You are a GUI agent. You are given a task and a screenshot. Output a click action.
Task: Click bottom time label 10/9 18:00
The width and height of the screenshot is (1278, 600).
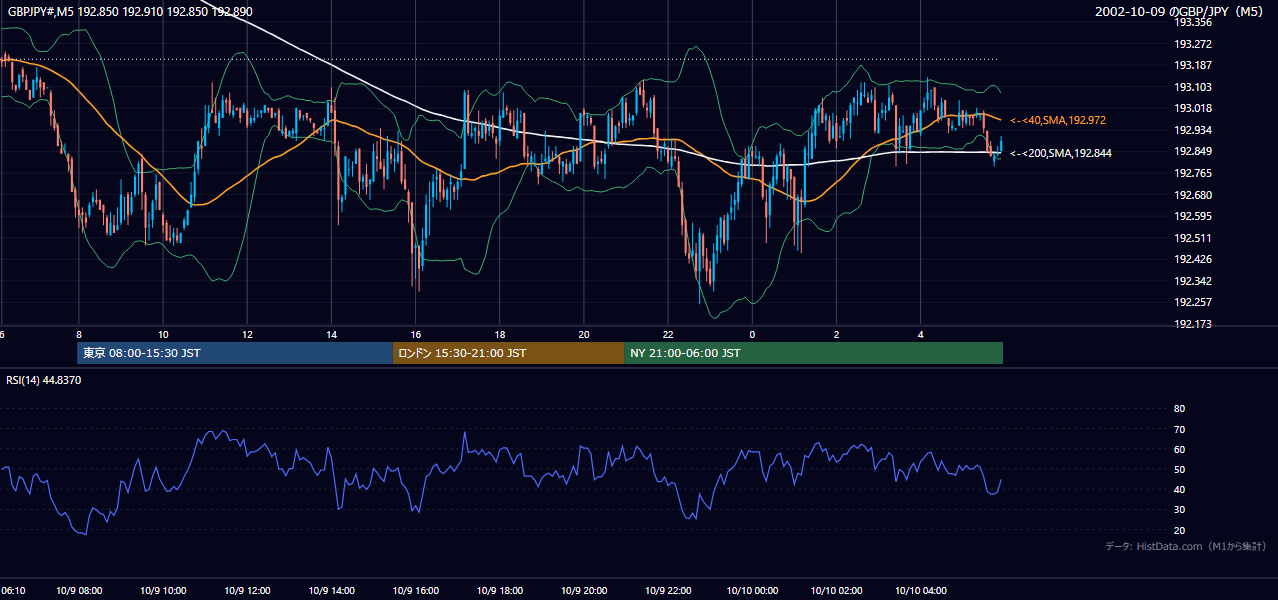point(501,591)
